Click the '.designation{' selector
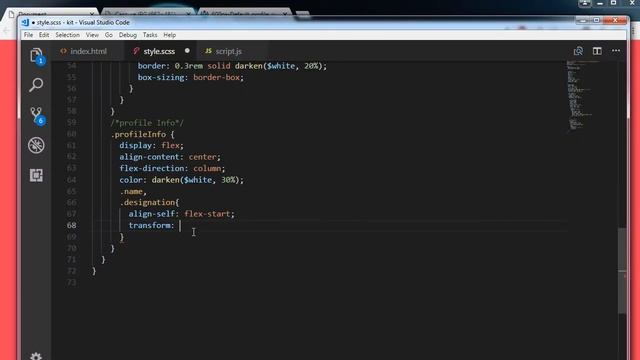The height and width of the screenshot is (360, 640). [149, 202]
